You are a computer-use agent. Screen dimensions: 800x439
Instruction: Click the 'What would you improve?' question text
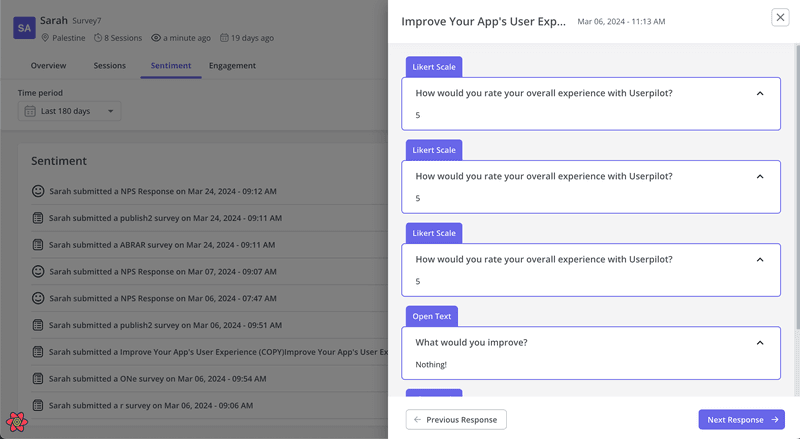471,343
